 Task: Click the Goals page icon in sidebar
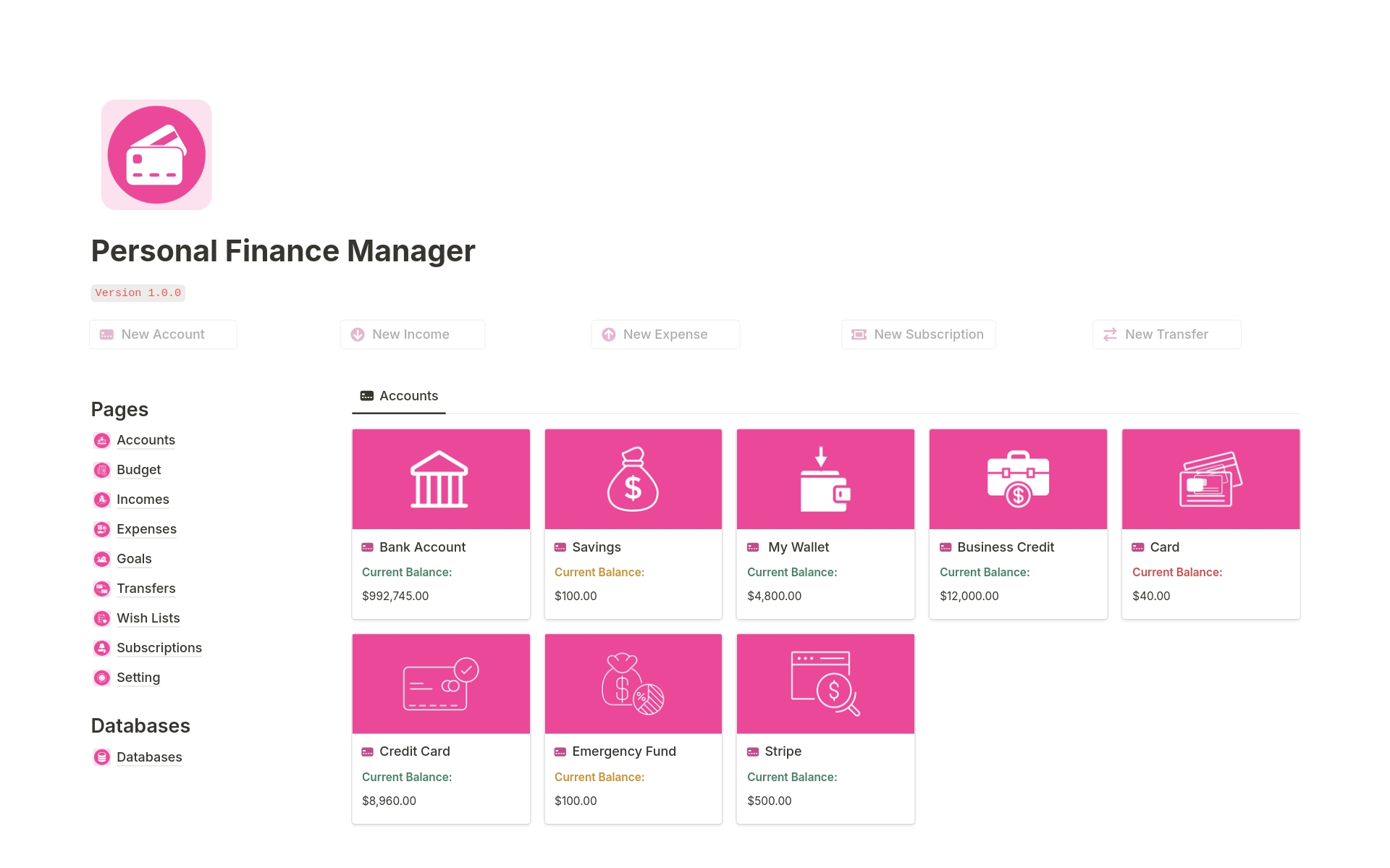102,559
